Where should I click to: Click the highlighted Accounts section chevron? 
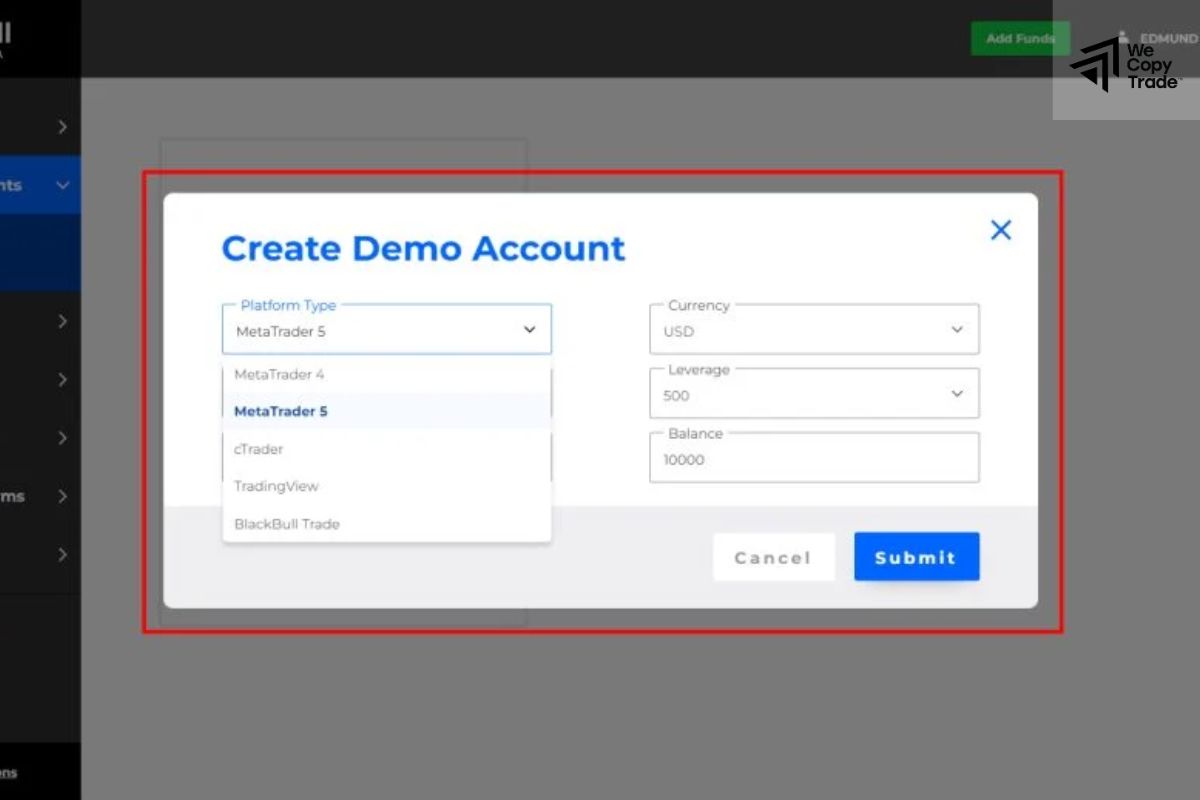63,185
